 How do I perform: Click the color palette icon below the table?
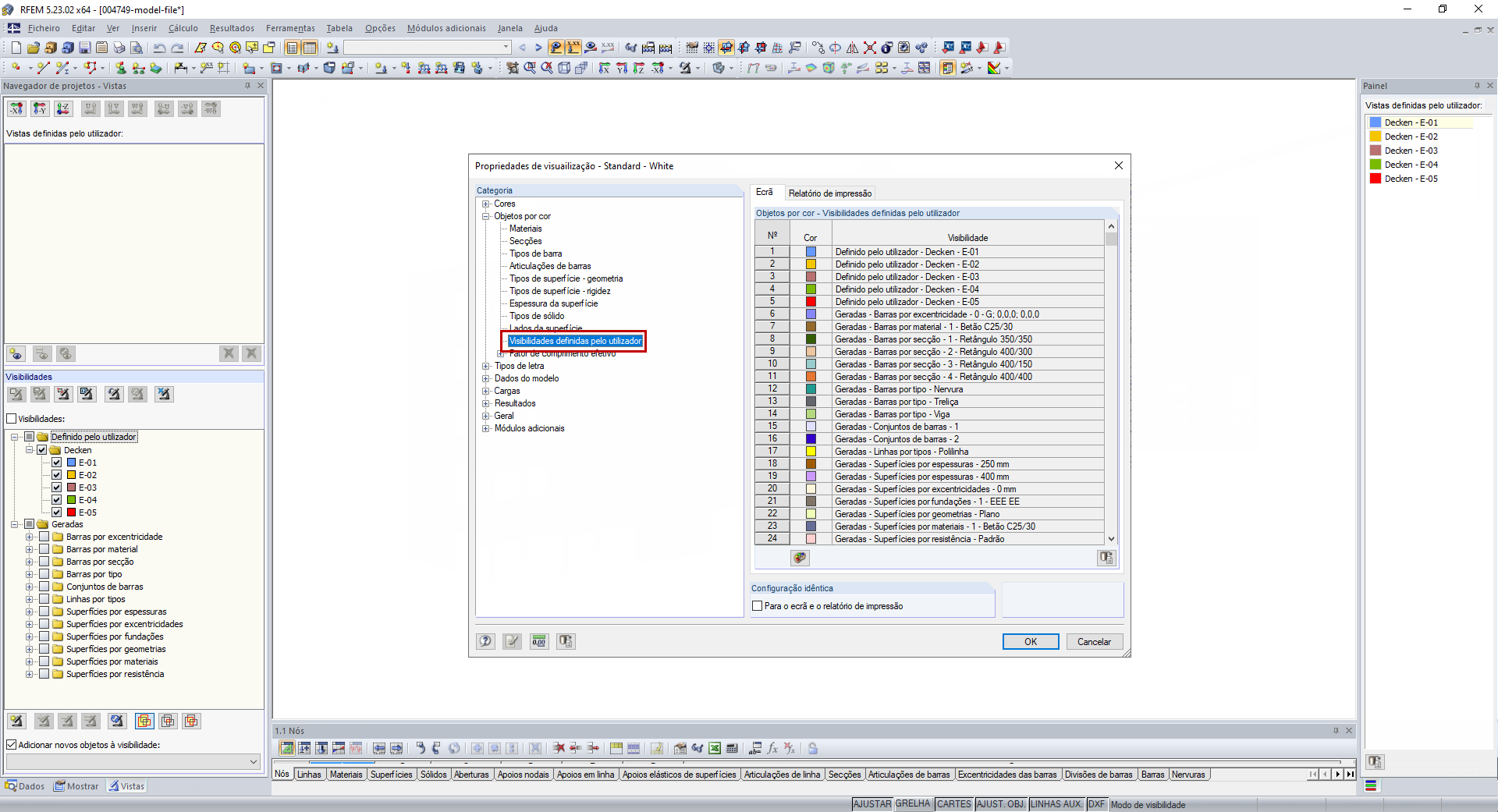tap(800, 558)
